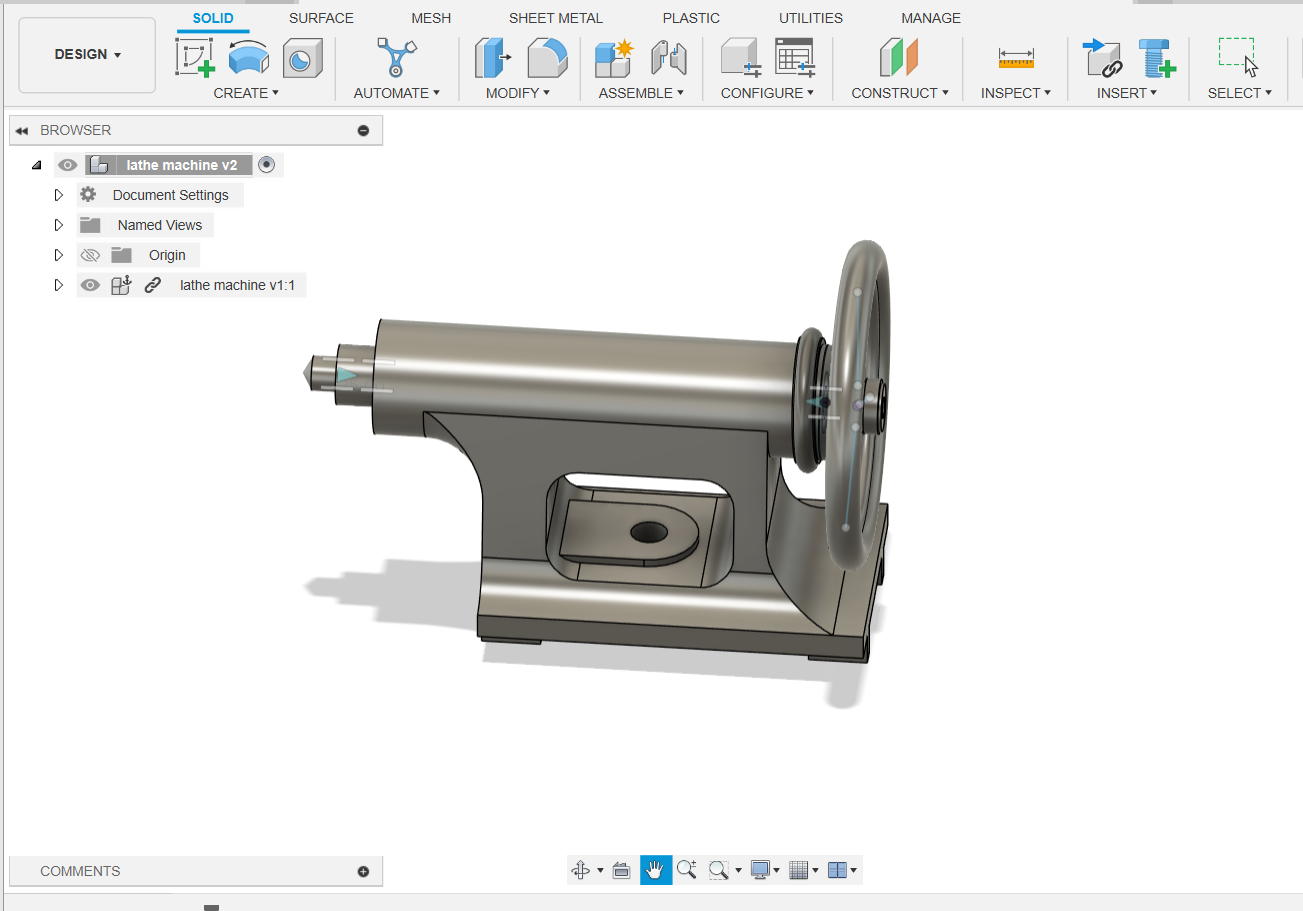Select the Automate tool icon
1303x911 pixels.
click(x=396, y=58)
